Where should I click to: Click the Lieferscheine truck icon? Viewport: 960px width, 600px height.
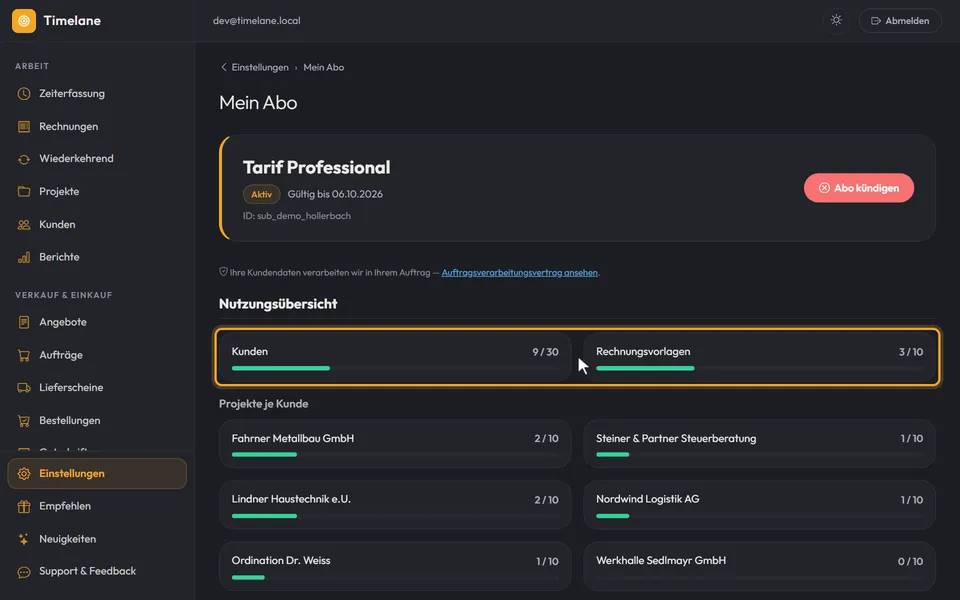pos(24,388)
